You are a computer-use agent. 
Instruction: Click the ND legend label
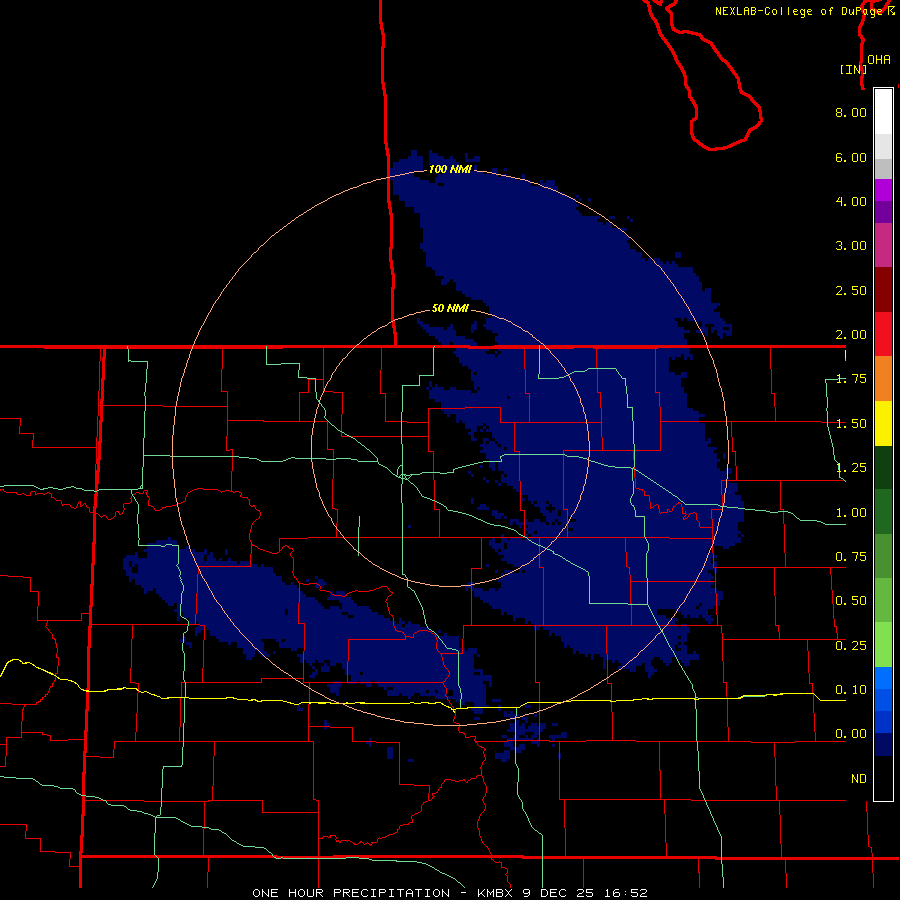[859, 779]
